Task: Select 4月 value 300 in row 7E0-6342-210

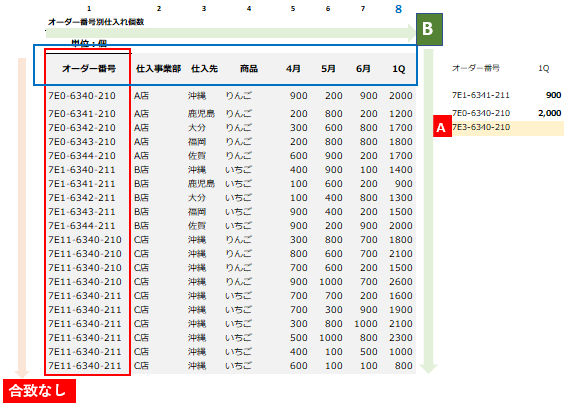Action: 298,128
